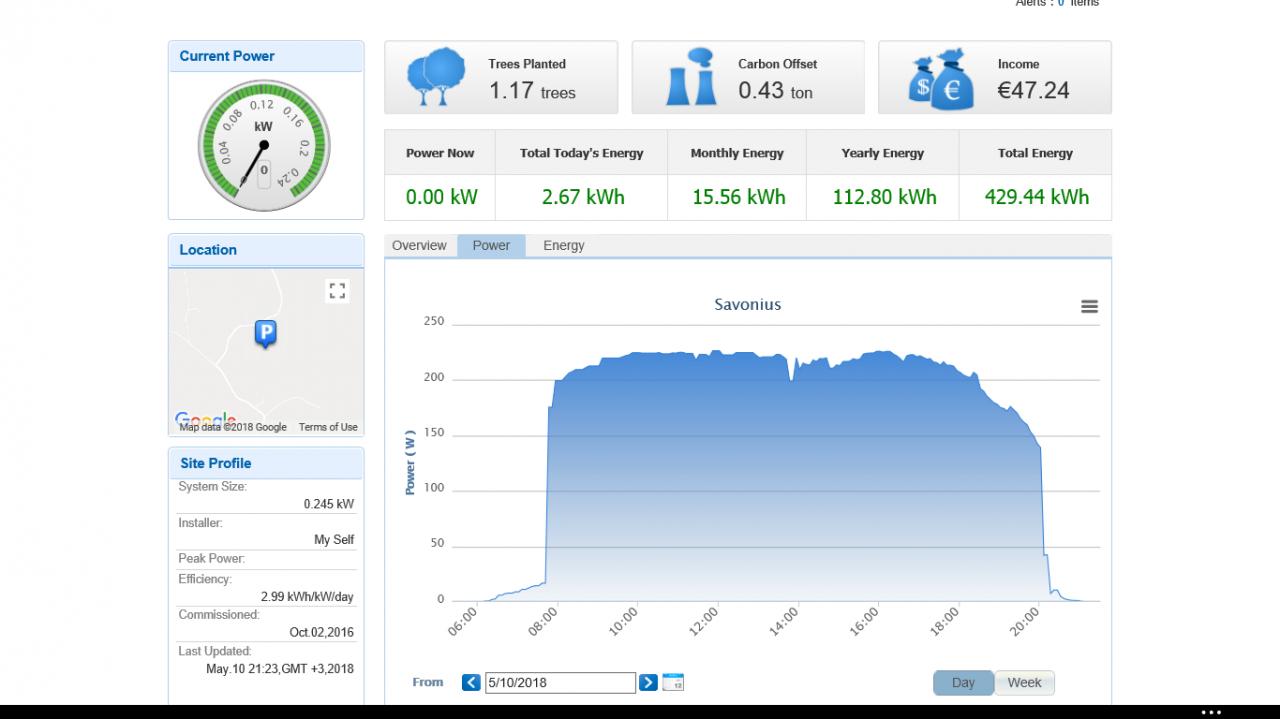
Task: Click the Current Power panel header
Action: coord(266,56)
